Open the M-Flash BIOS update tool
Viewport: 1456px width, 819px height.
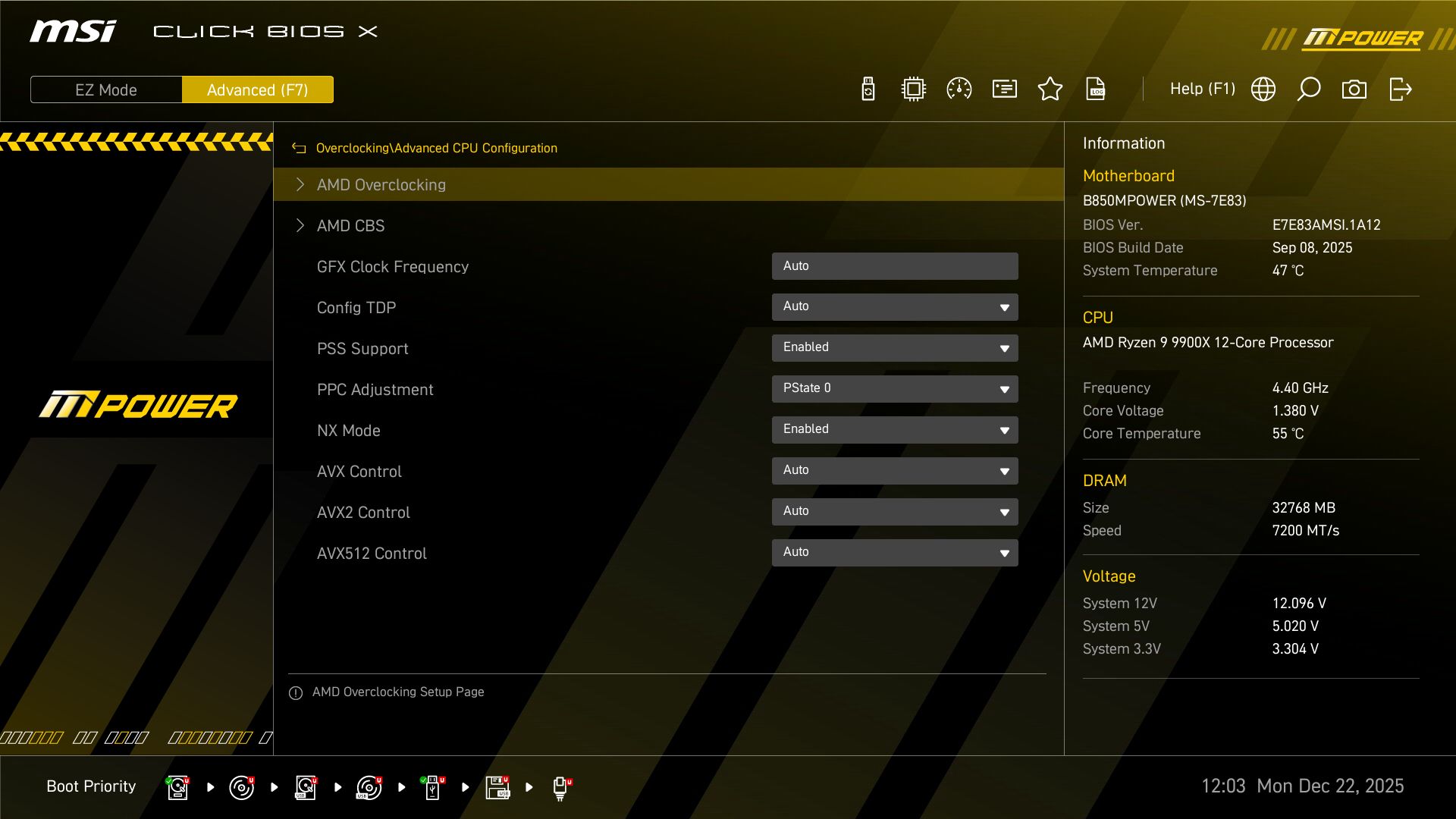point(867,89)
